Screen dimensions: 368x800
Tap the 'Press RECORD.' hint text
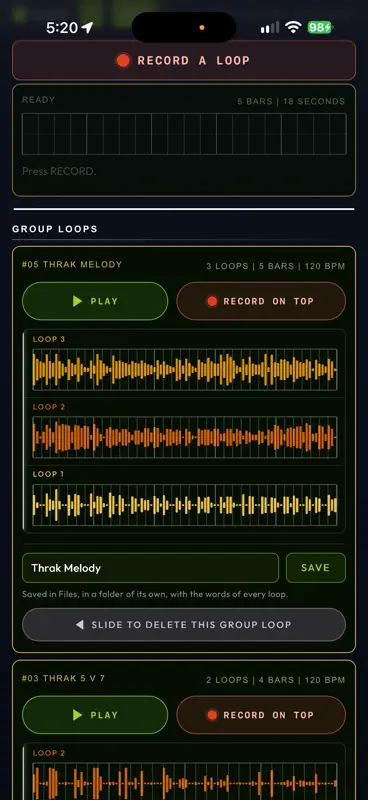coord(59,171)
